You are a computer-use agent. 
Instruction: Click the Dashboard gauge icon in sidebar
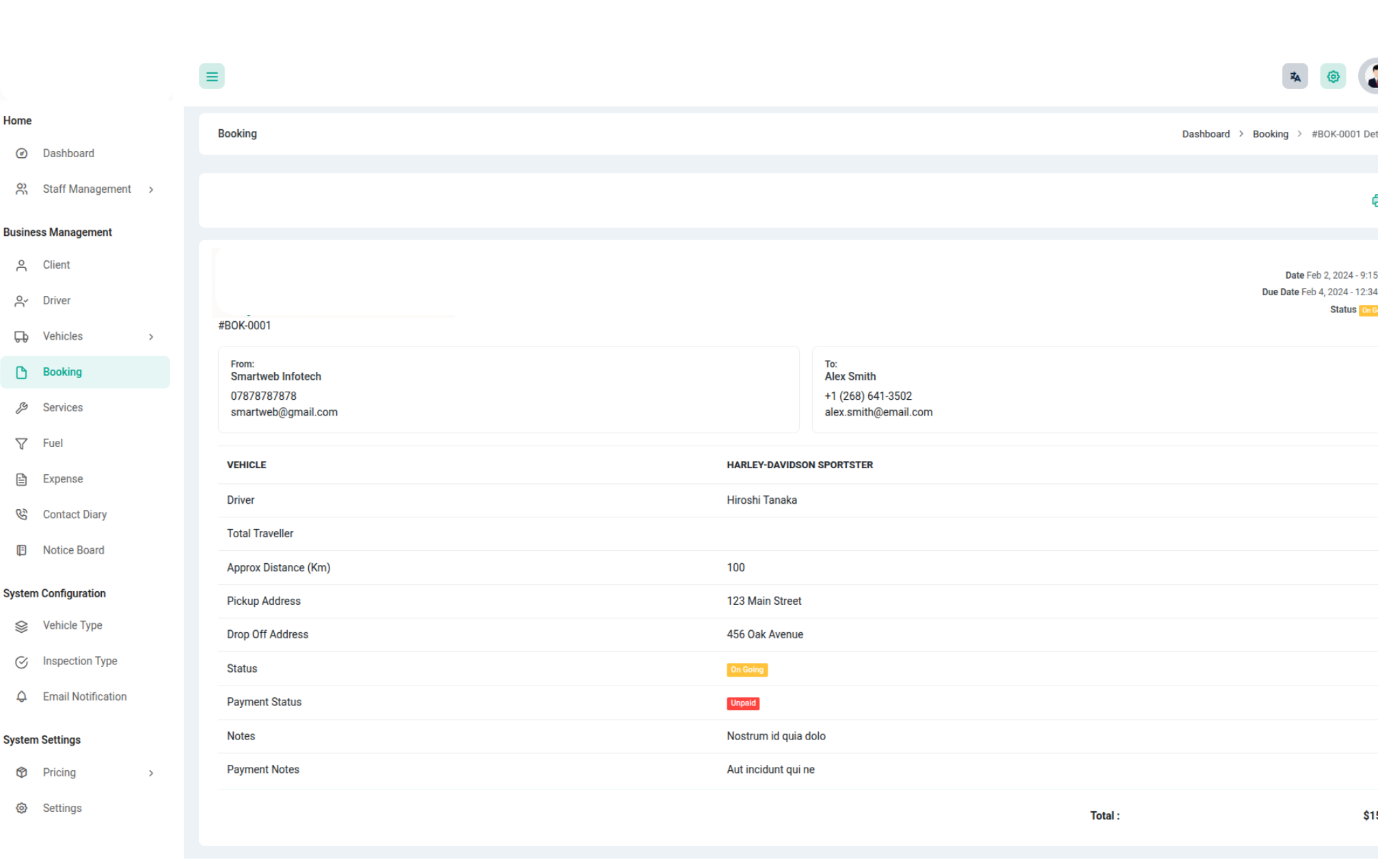[22, 154]
